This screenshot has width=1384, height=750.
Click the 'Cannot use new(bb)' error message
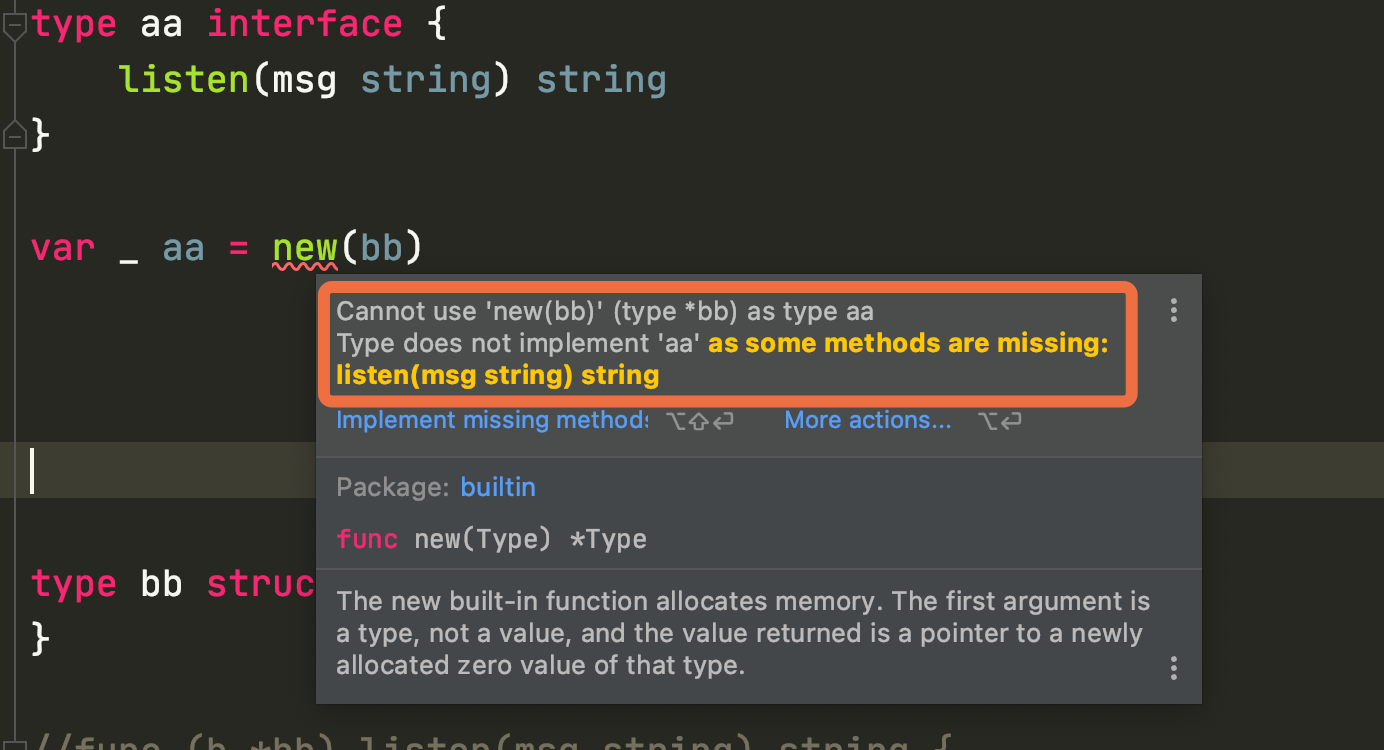pos(604,311)
